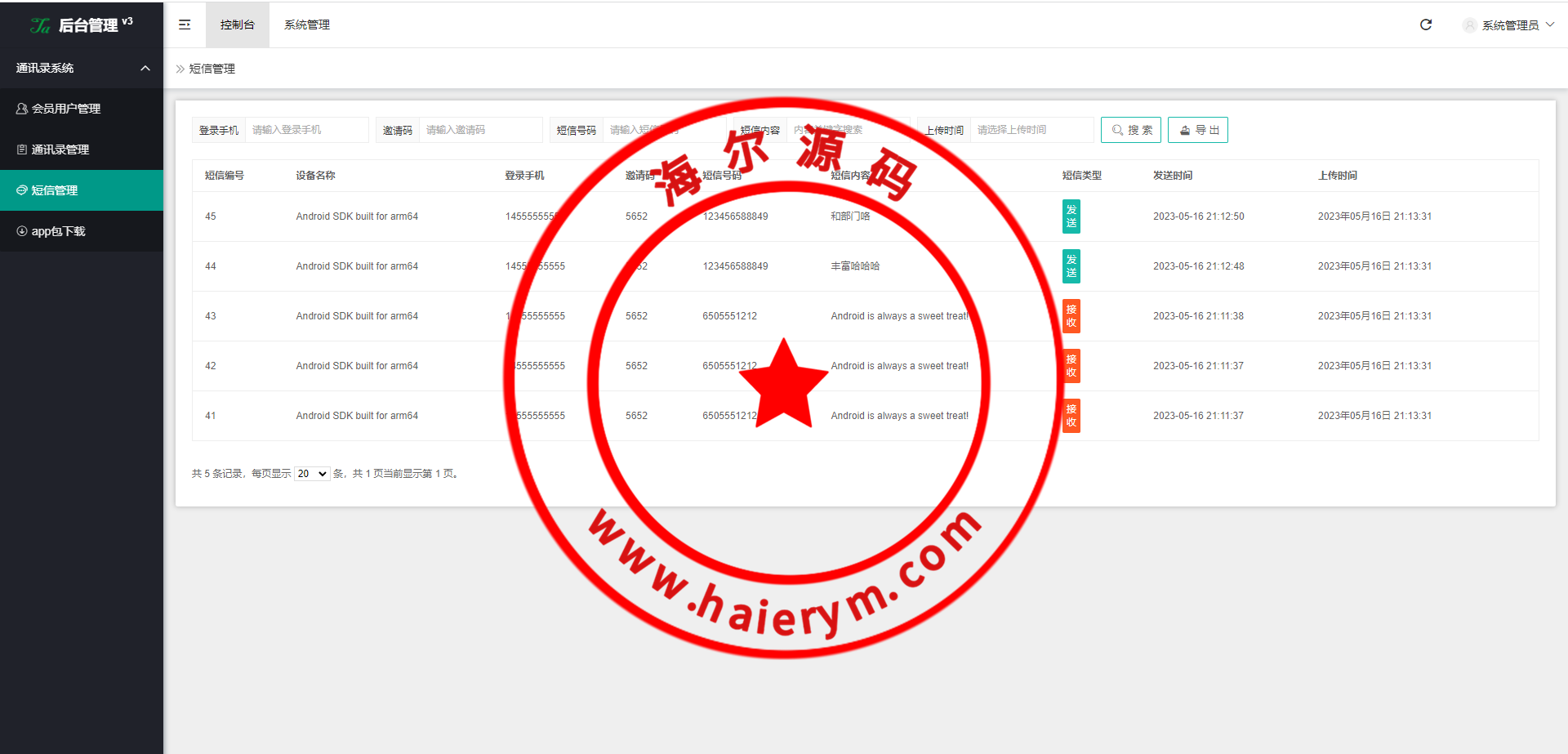1568x754 pixels.
Task: Click the system administrator avatar icon
Action: [x=1469, y=25]
